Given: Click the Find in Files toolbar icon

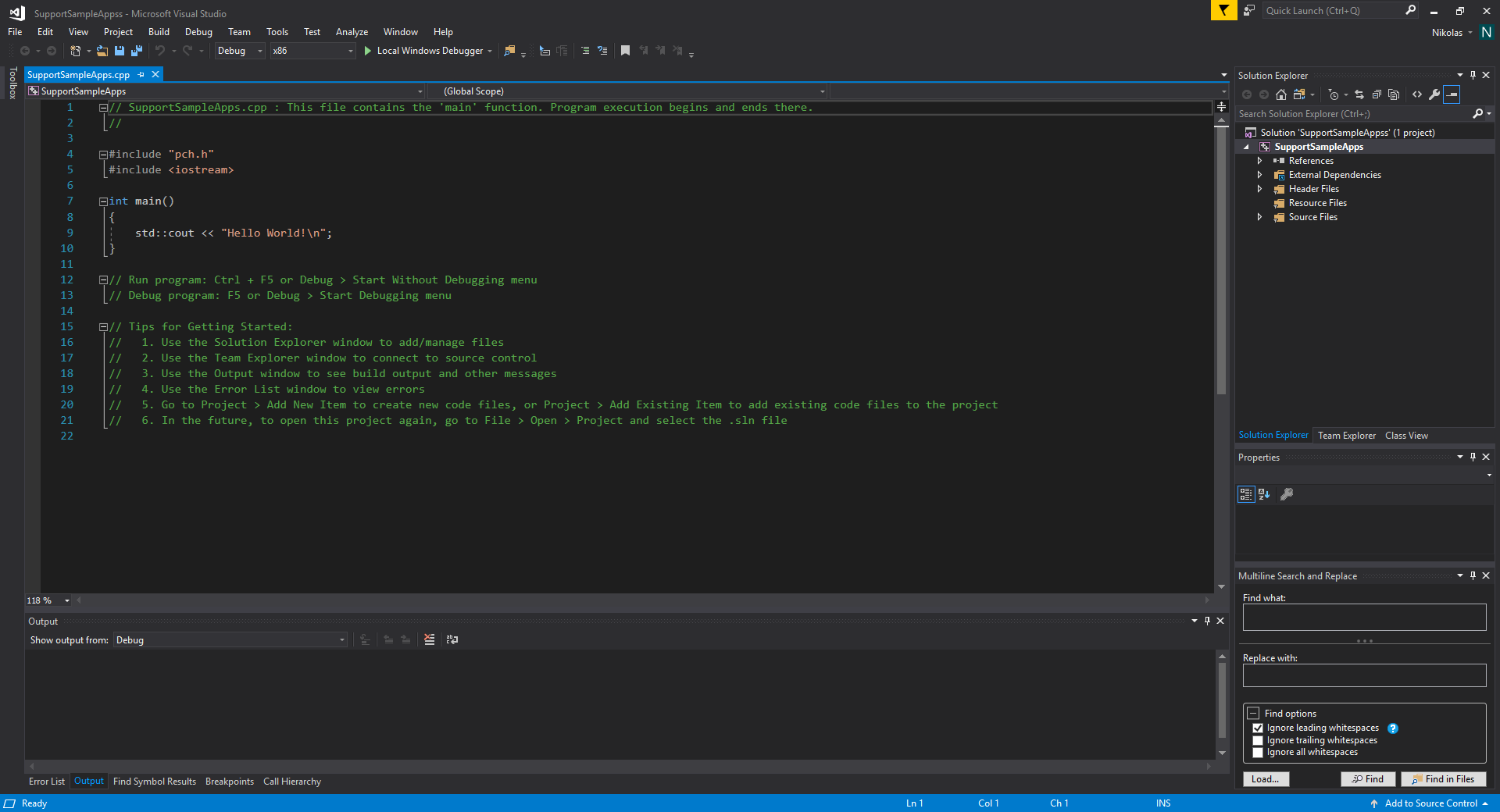Looking at the screenshot, I should (509, 51).
